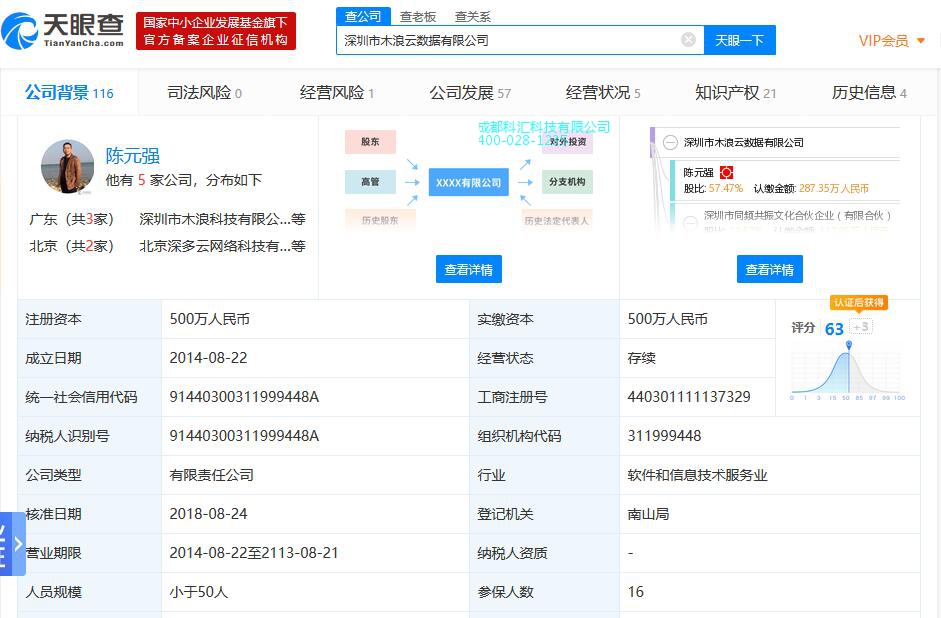Viewport: 941px width, 618px height.
Task: Click the 天眼一下 search button
Action: [x=739, y=40]
